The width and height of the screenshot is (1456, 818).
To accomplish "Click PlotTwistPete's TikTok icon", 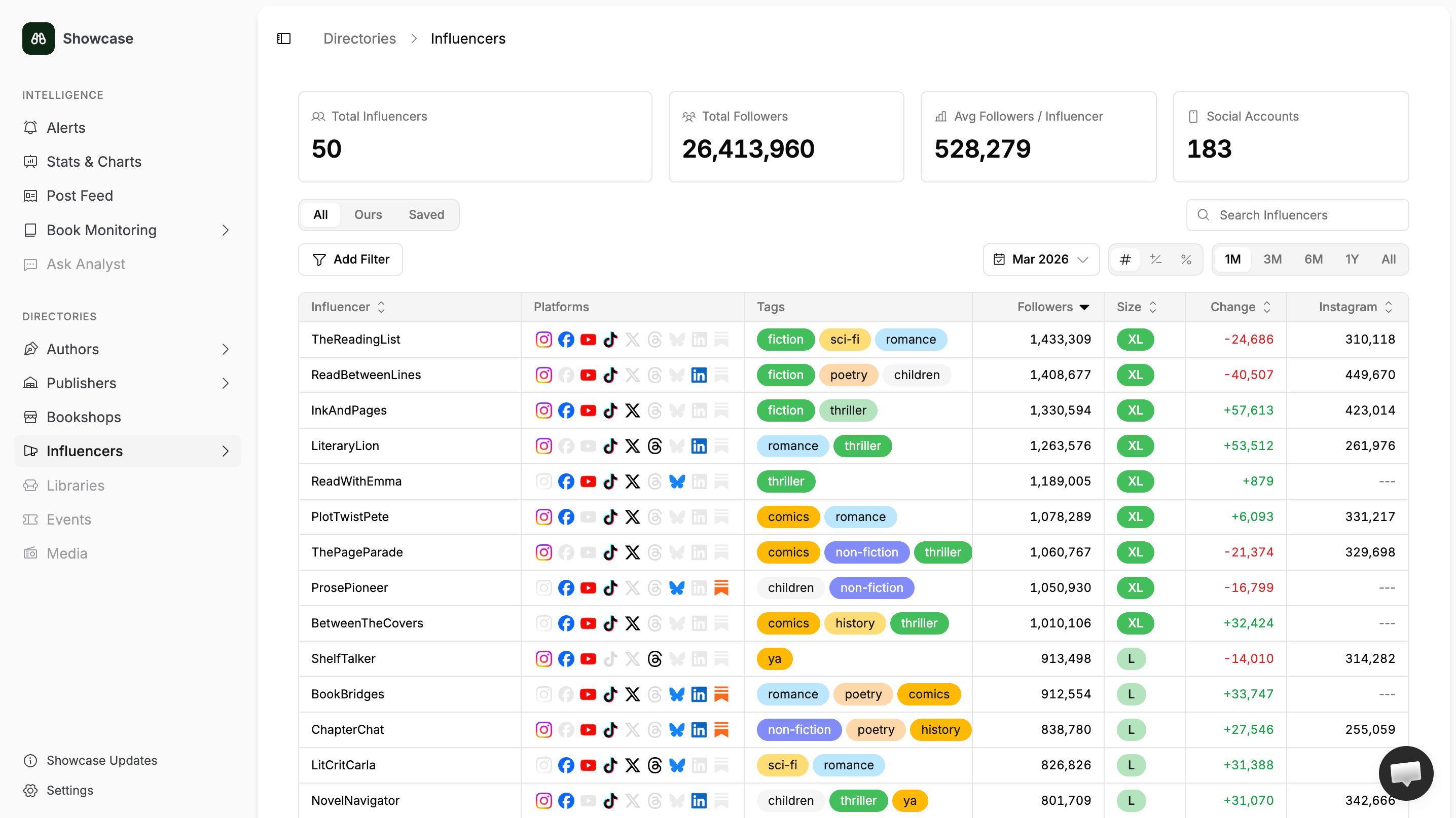I will tap(610, 517).
